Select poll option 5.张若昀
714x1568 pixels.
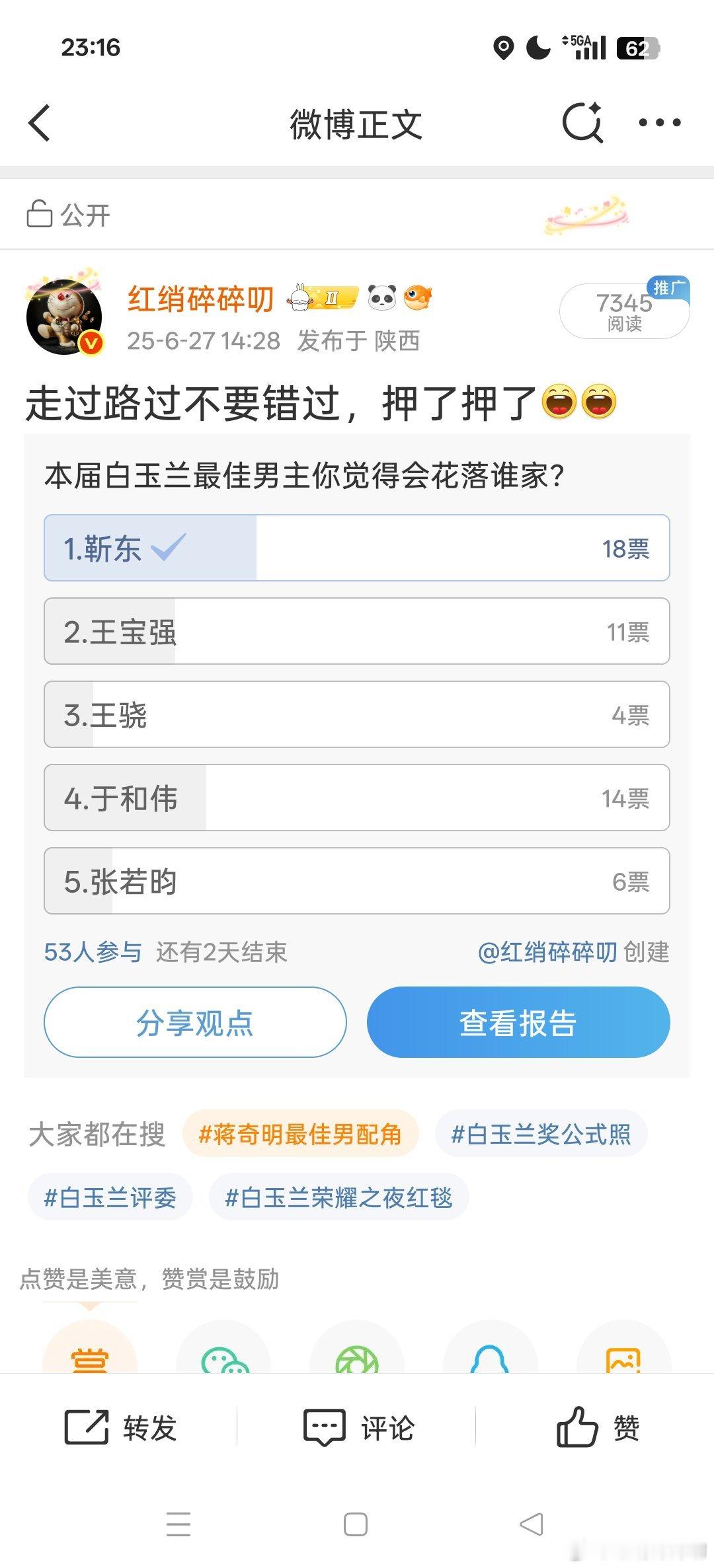point(357,881)
